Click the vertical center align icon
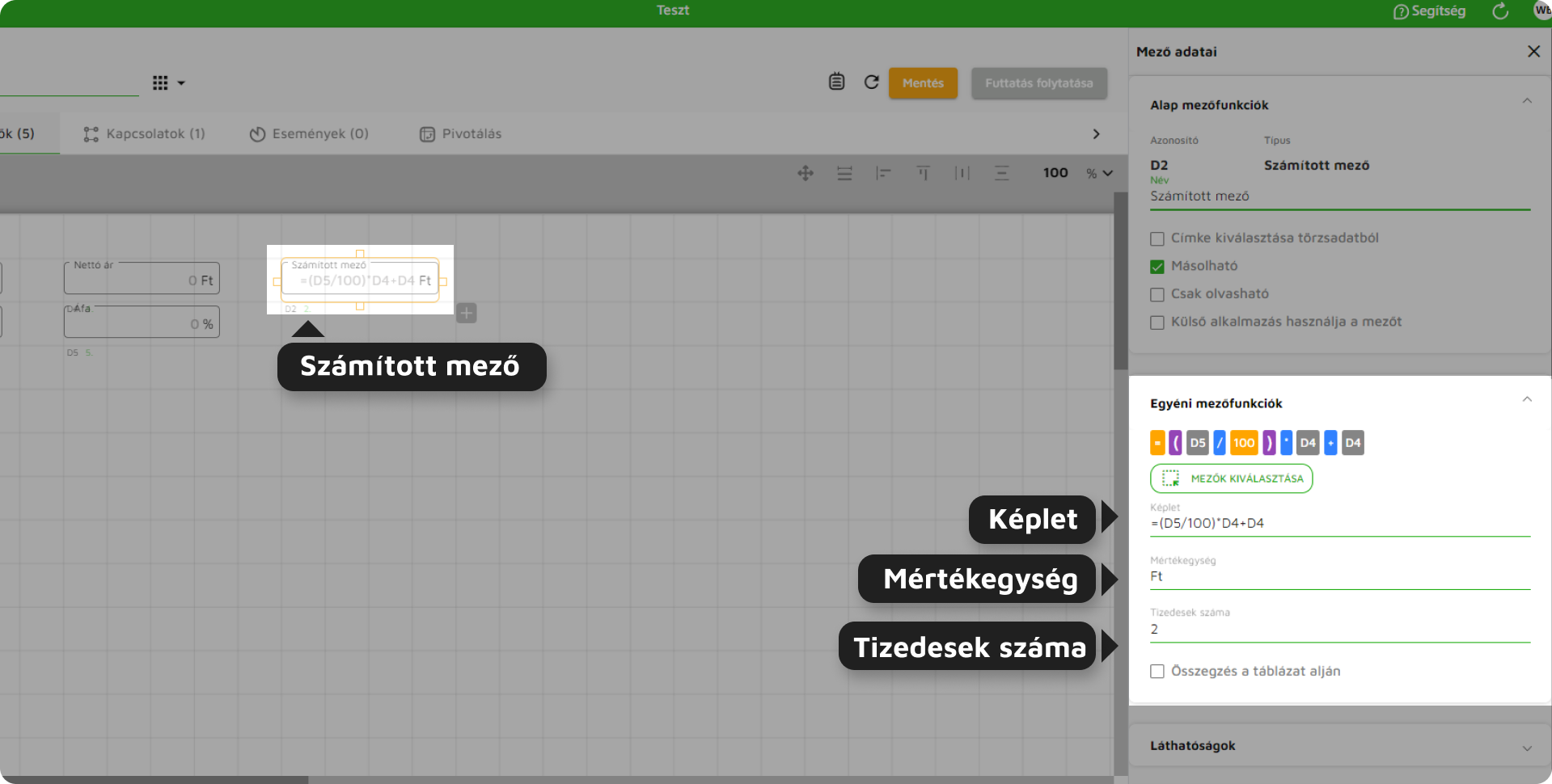 1001,173
